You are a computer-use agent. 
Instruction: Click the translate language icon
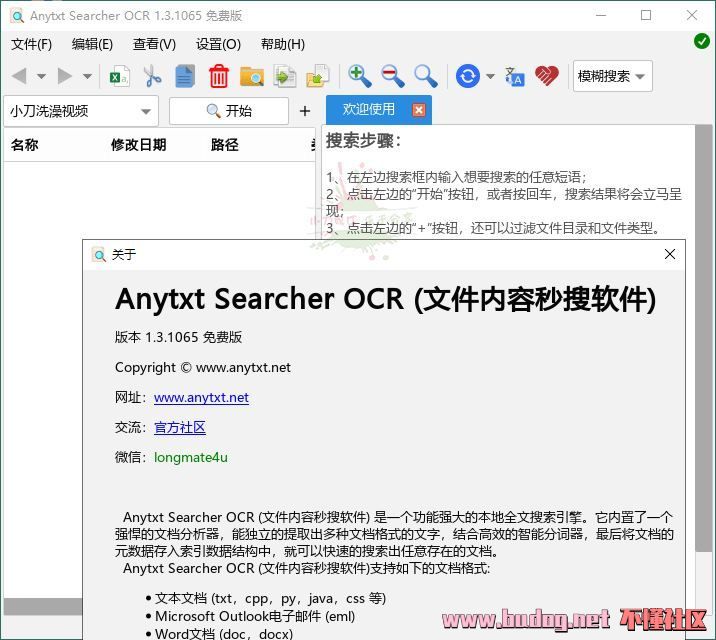pos(515,76)
